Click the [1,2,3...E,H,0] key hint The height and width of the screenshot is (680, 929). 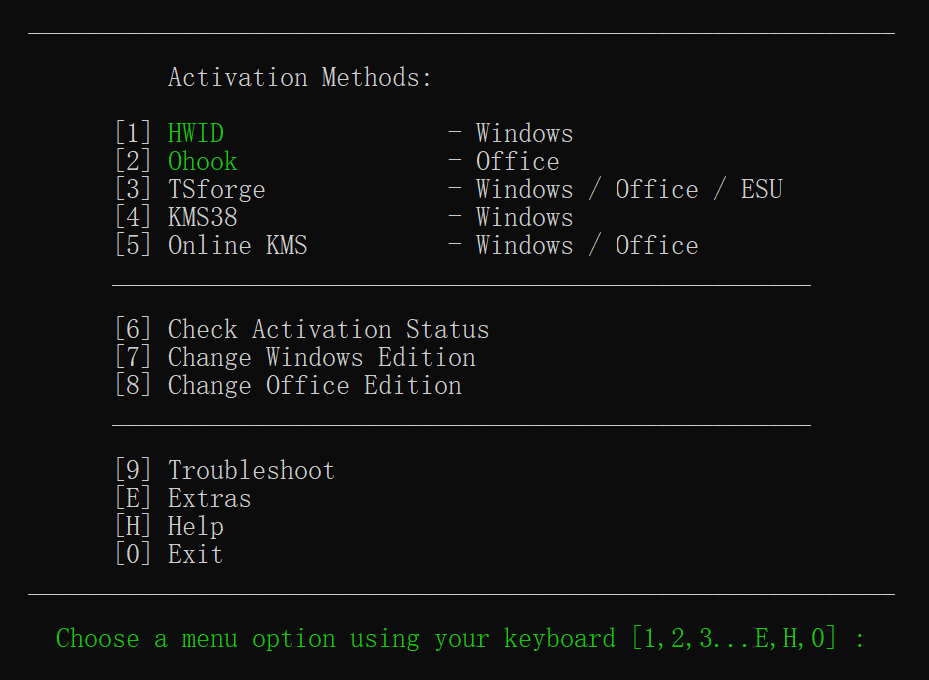[x=734, y=638]
